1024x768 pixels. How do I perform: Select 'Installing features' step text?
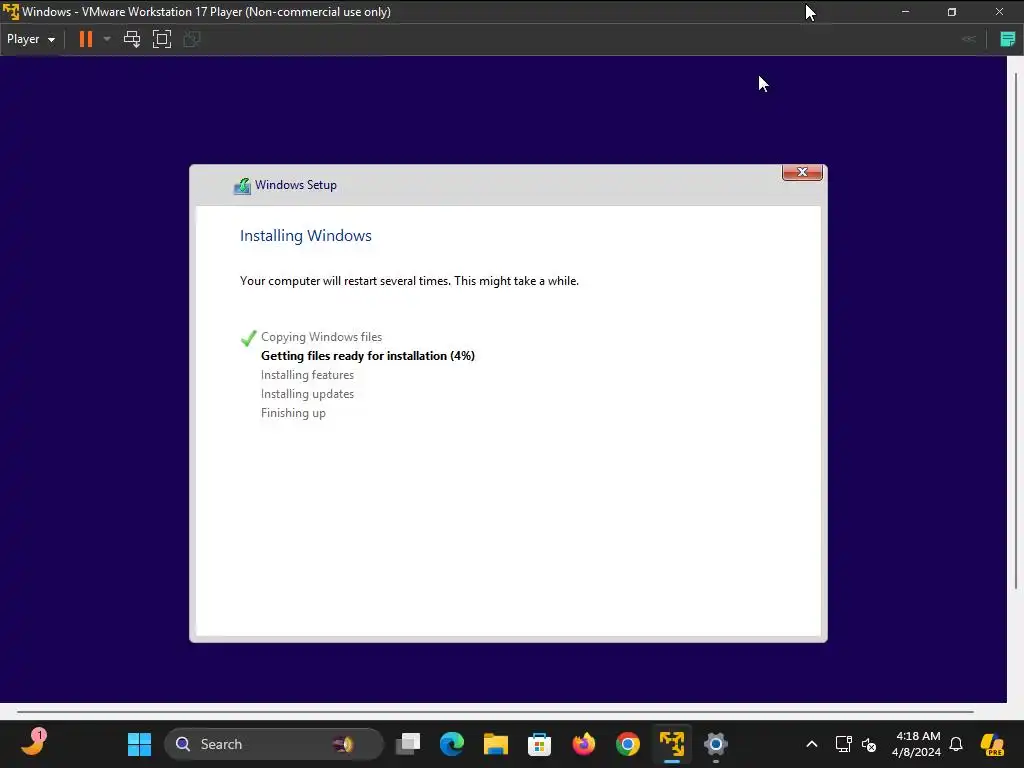308,375
